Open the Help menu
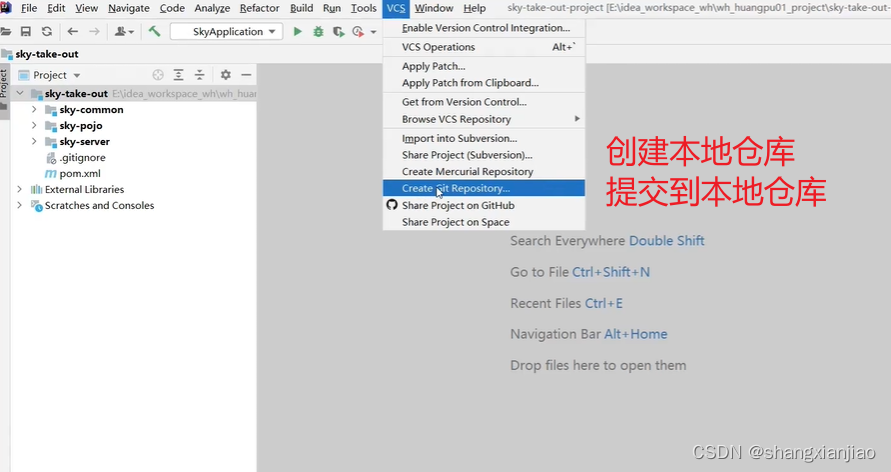The width and height of the screenshot is (891, 472). (474, 8)
